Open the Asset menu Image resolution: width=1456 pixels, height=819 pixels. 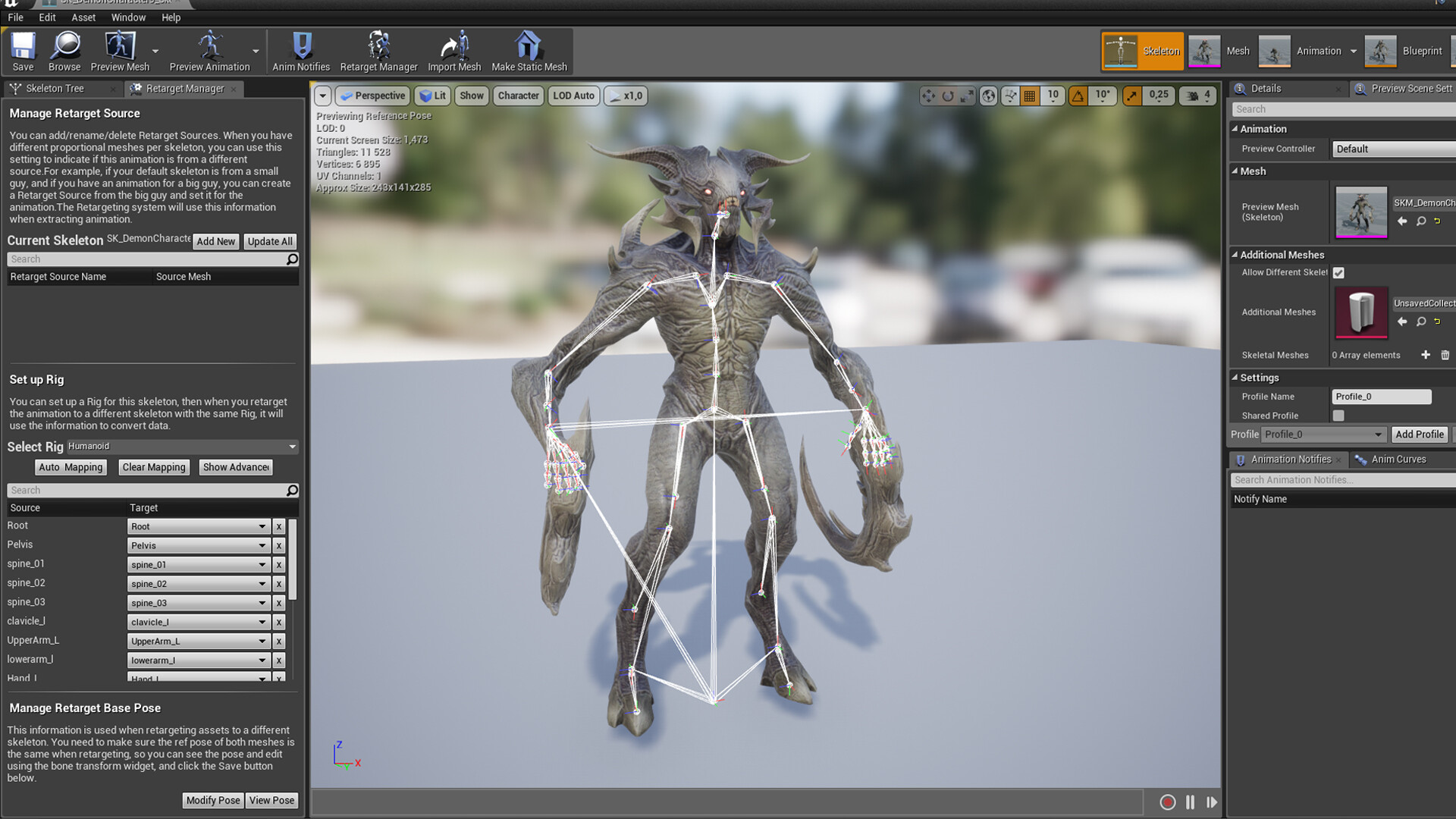pos(83,17)
